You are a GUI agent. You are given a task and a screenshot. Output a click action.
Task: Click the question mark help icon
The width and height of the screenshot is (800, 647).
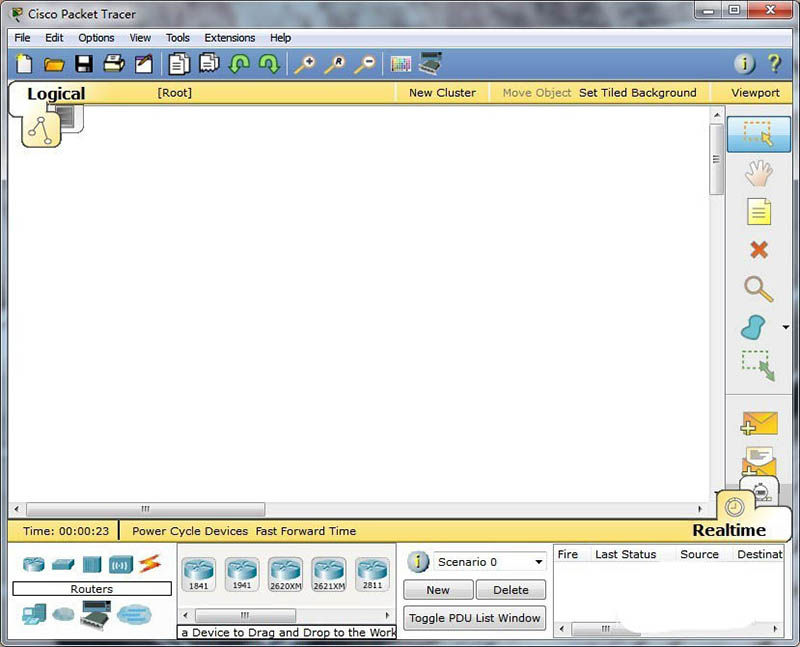(774, 64)
